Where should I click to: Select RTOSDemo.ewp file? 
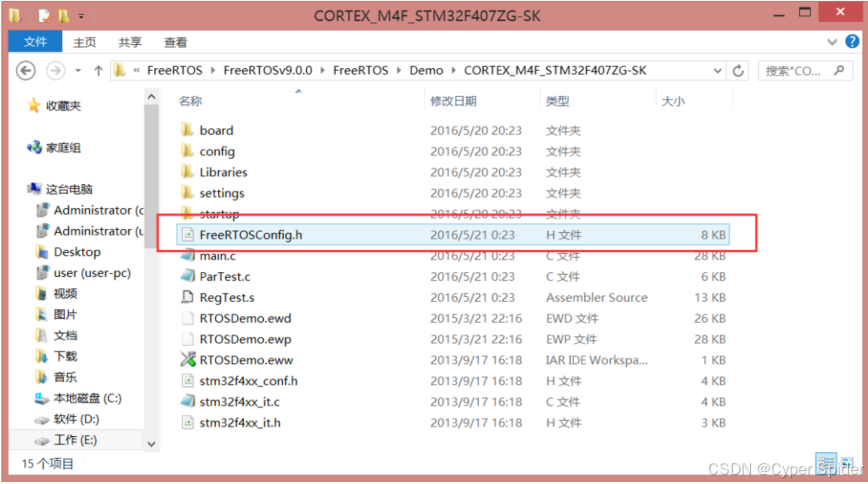coord(245,339)
